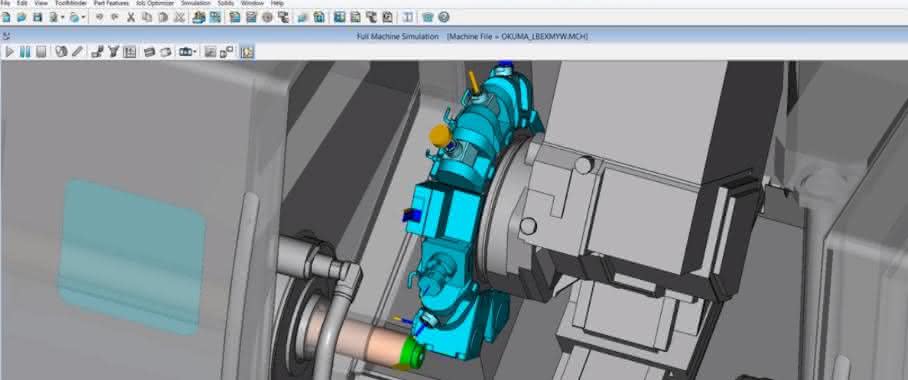Screen dimensions: 908x380
Task: Expand the dropdown arrow beside the document icon
Action: (x=62, y=18)
